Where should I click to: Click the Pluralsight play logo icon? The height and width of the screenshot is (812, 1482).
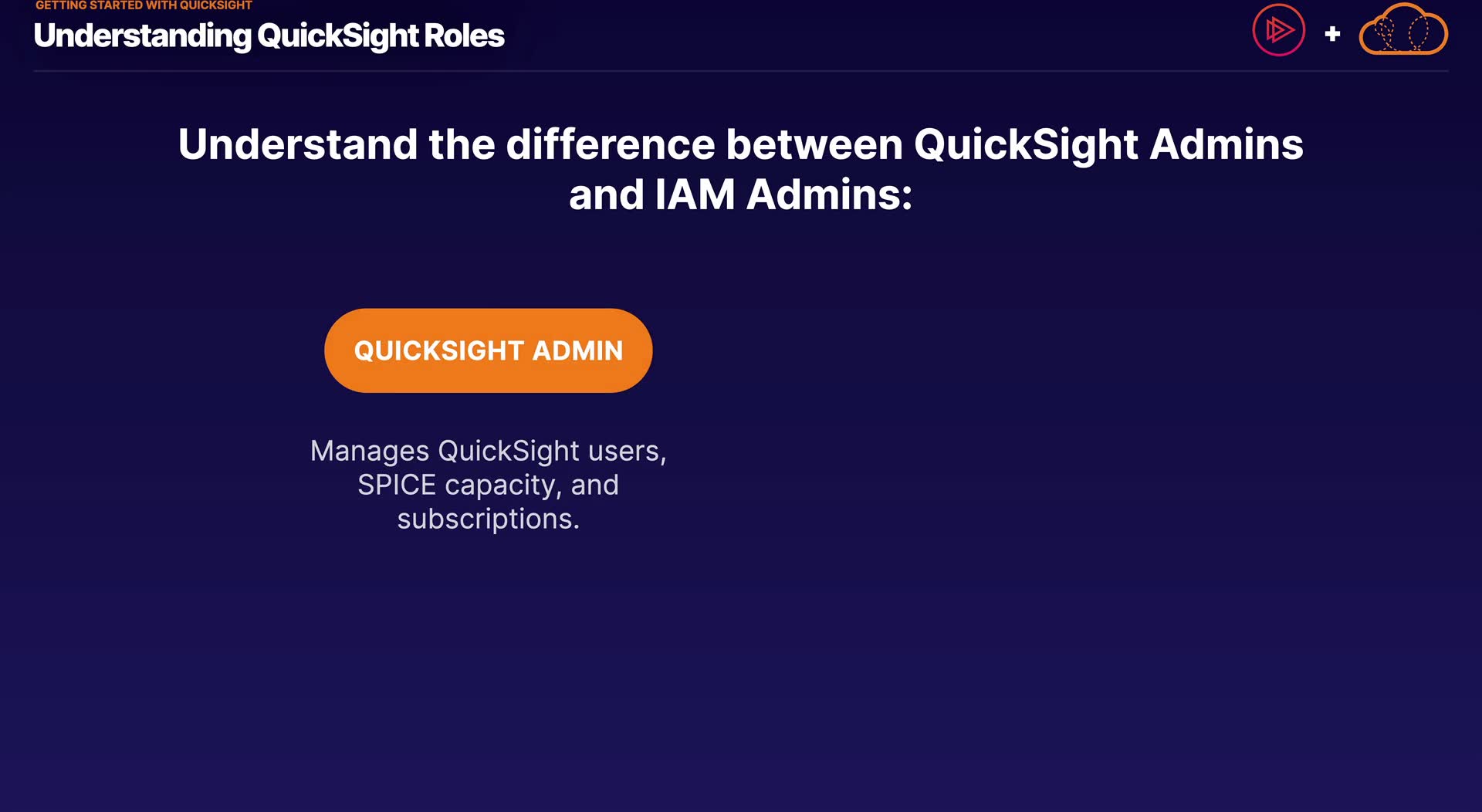pyautogui.click(x=1278, y=31)
